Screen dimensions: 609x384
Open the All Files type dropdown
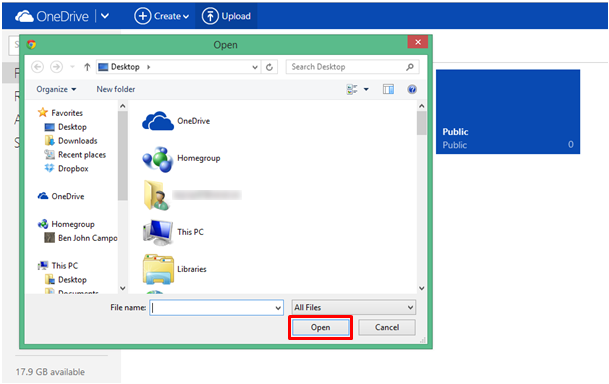pos(353,308)
